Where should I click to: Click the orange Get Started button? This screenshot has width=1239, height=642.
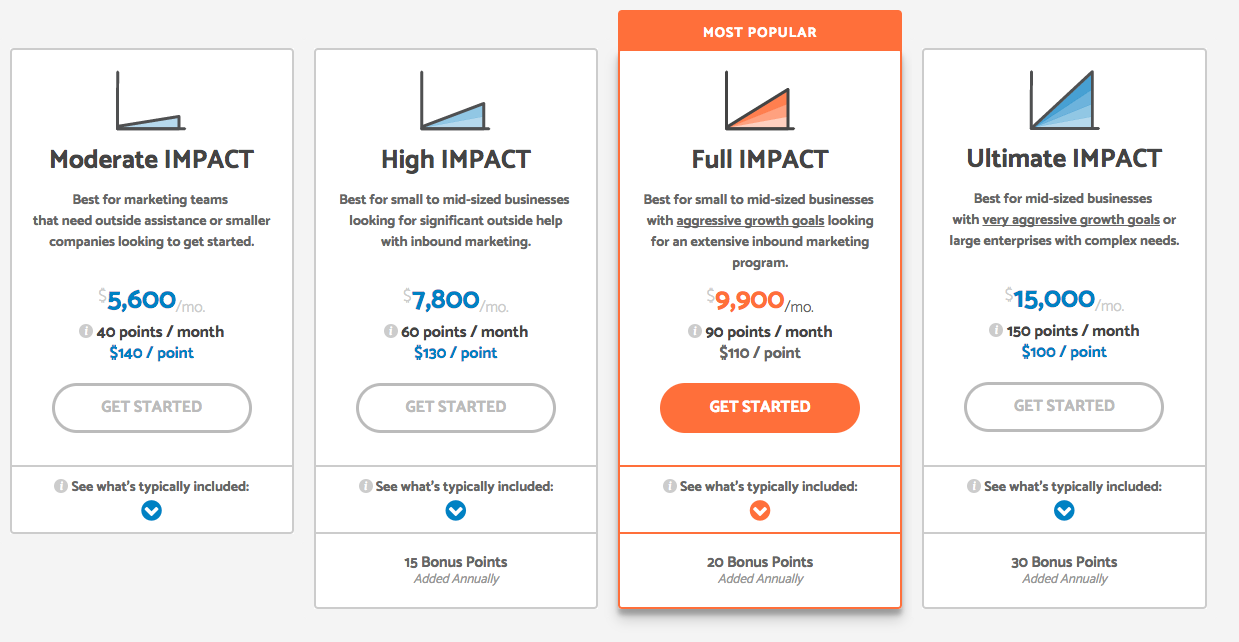[760, 407]
